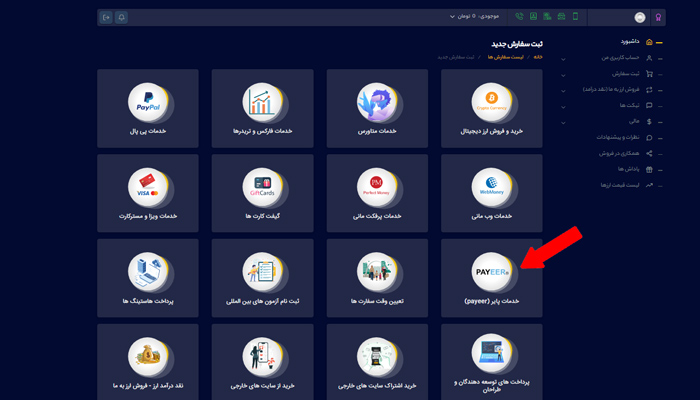Image resolution: width=700 pixels, height=400 pixels.
Task: Expand chevron beside تیکت ها
Action: point(563,107)
